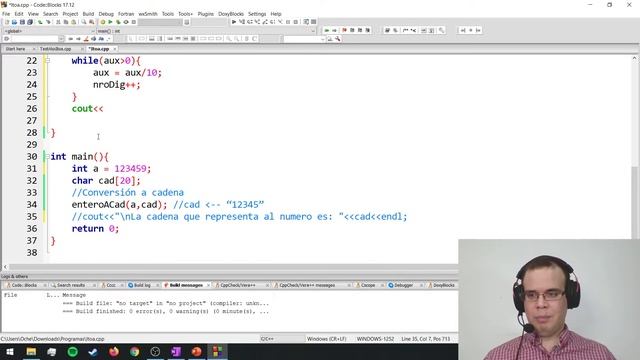Open the Edit menu

point(19,13)
